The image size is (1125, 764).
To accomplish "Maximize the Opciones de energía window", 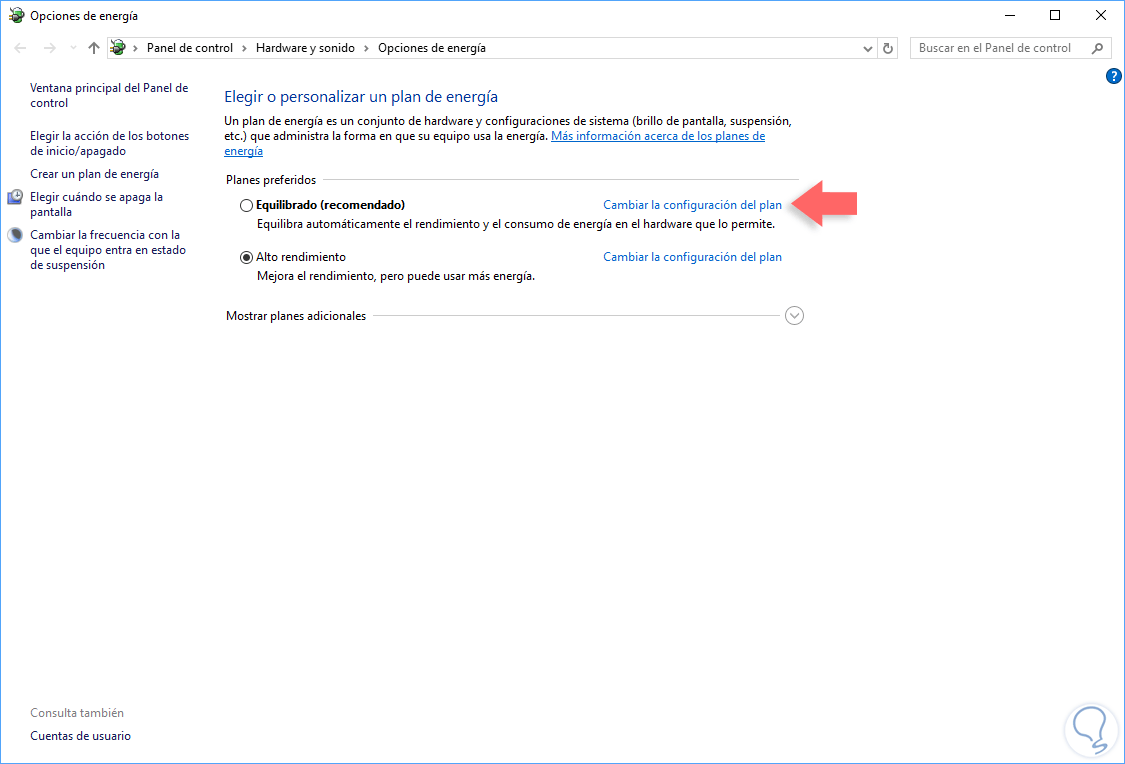I will (1055, 15).
